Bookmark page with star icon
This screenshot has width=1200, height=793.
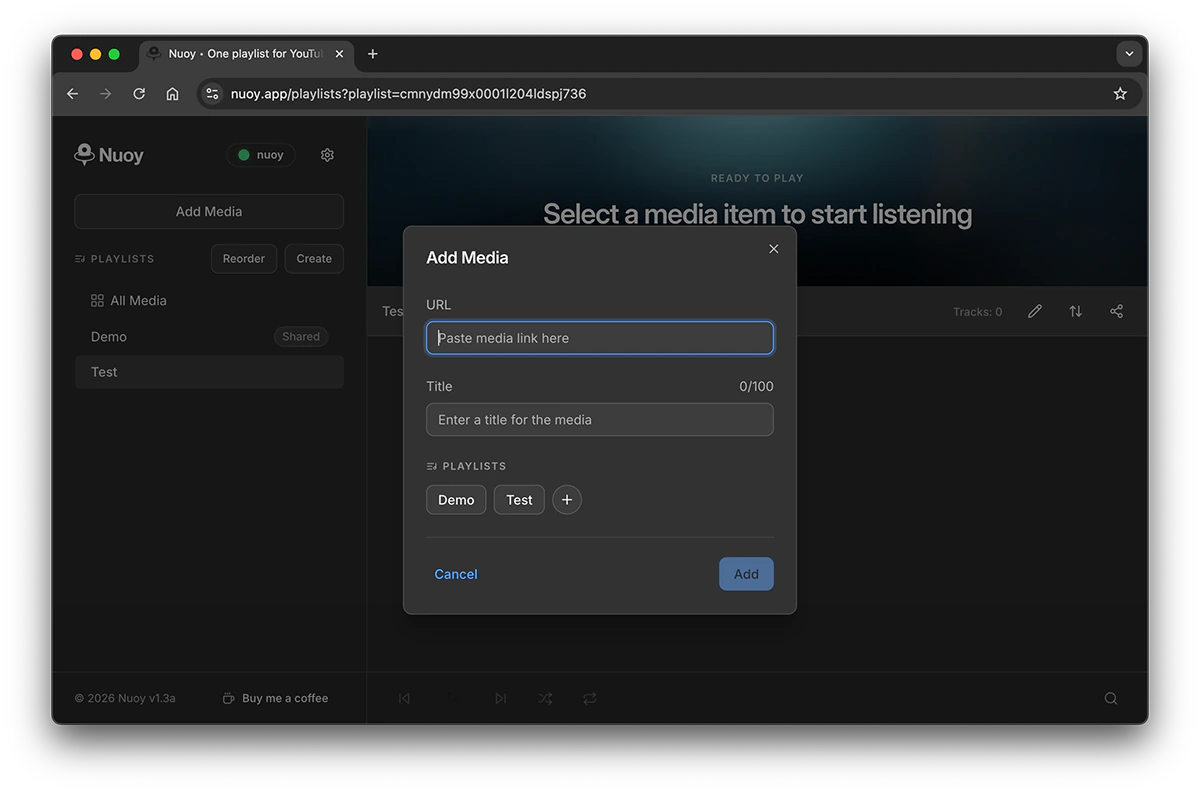tap(1120, 94)
